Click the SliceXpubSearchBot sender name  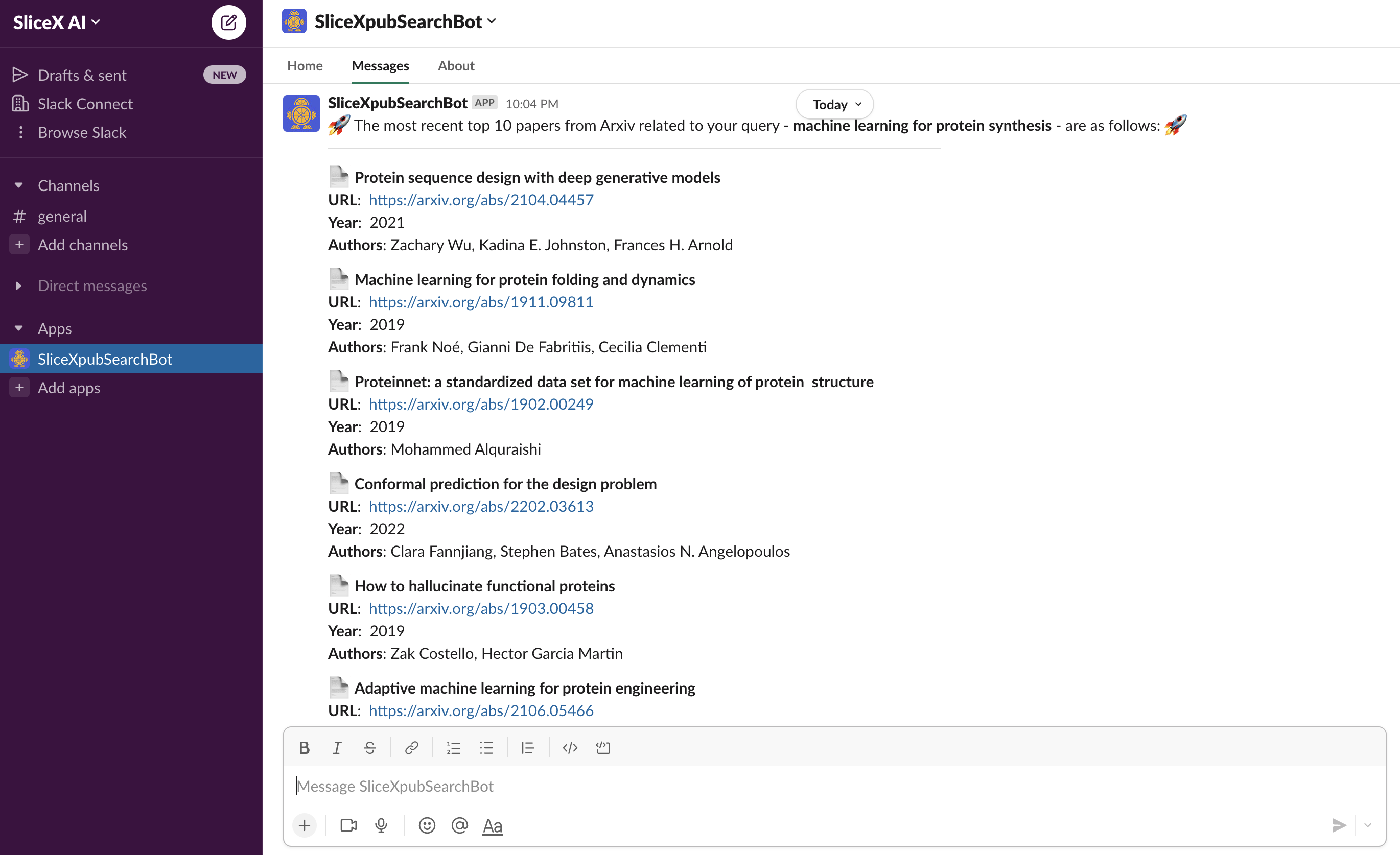[x=398, y=103]
